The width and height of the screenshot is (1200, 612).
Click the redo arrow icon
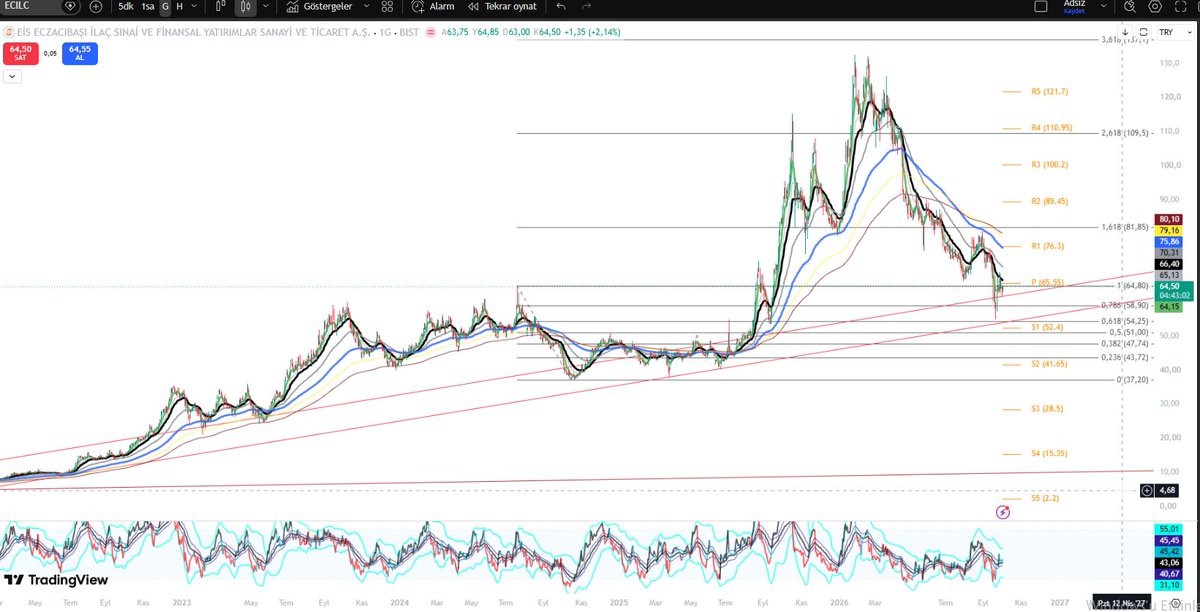[x=587, y=6]
